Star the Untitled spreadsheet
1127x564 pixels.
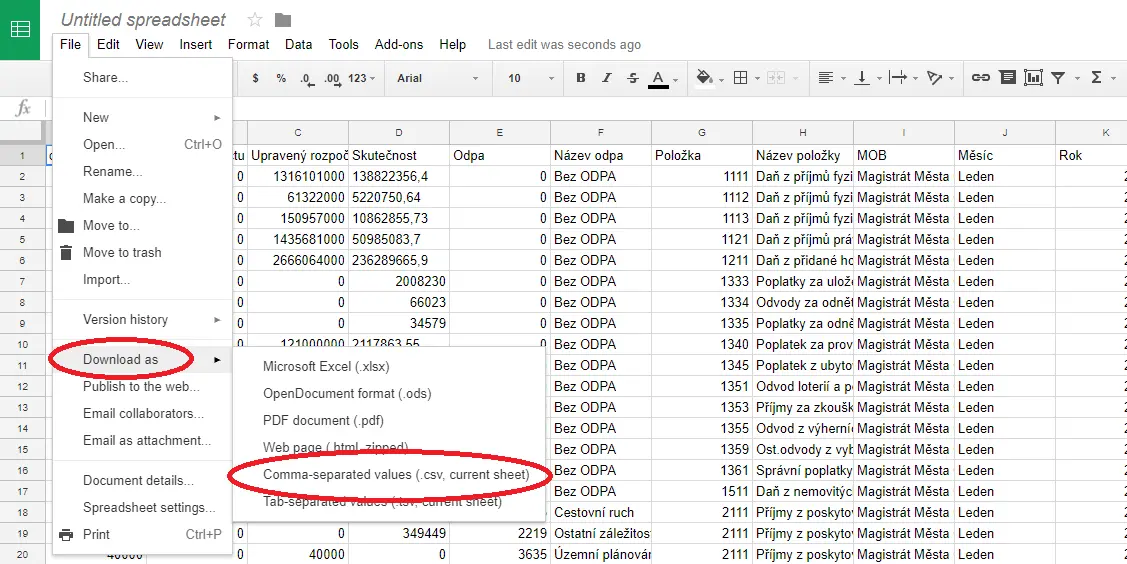point(254,19)
